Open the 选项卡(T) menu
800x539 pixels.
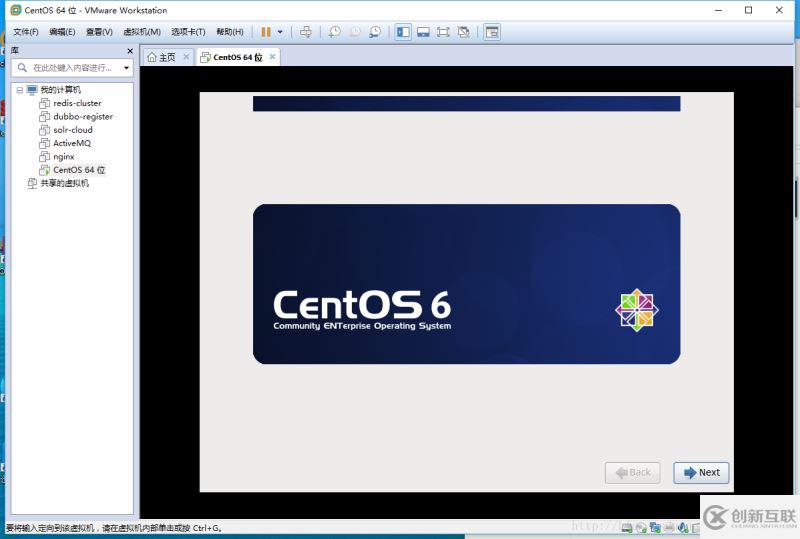click(188, 32)
